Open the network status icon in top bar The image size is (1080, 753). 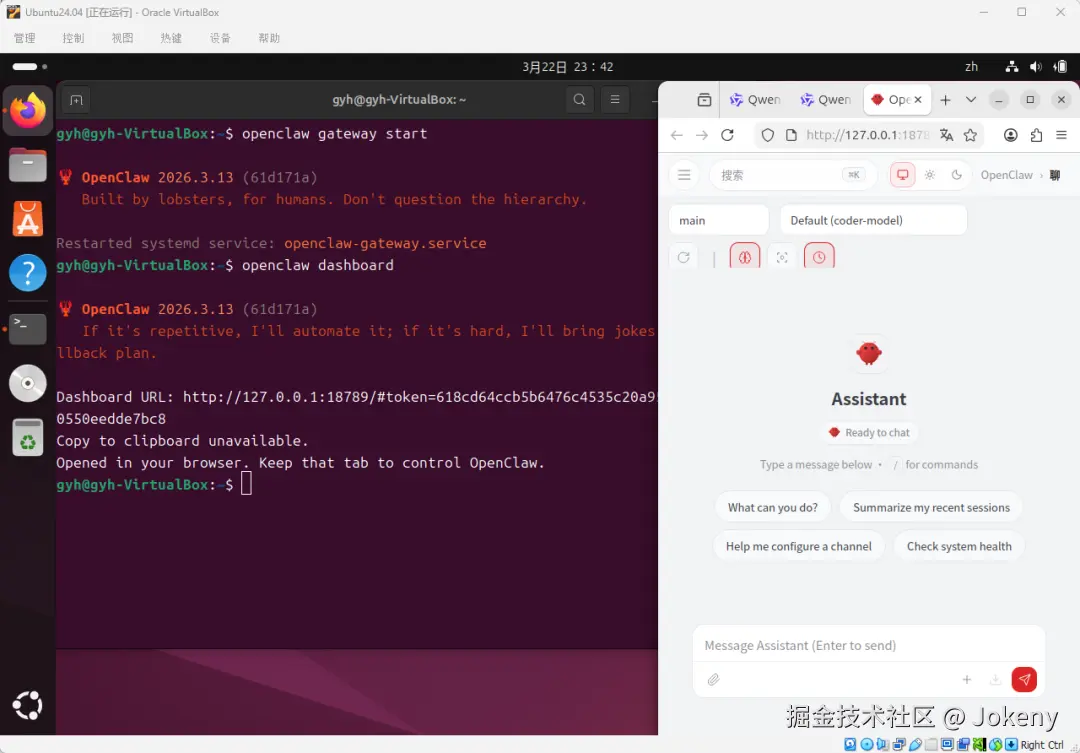click(x=1012, y=67)
